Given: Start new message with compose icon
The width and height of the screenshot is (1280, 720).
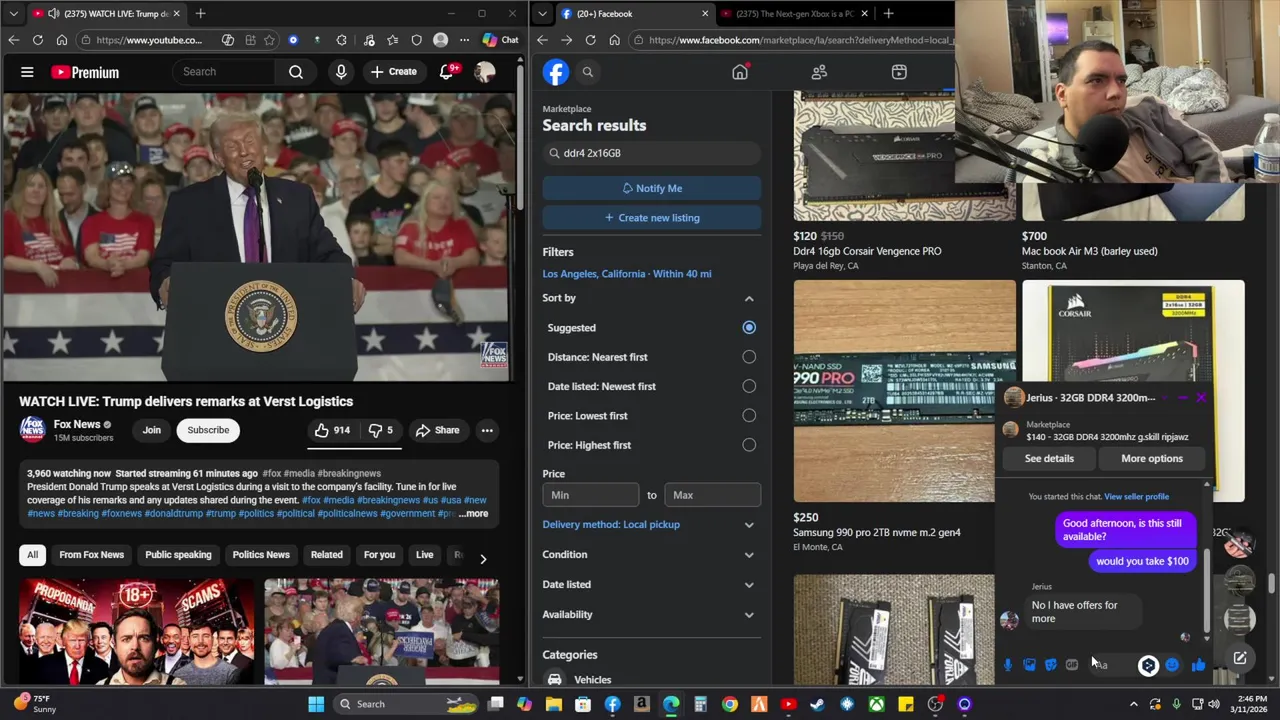Looking at the screenshot, I should pyautogui.click(x=1240, y=658).
